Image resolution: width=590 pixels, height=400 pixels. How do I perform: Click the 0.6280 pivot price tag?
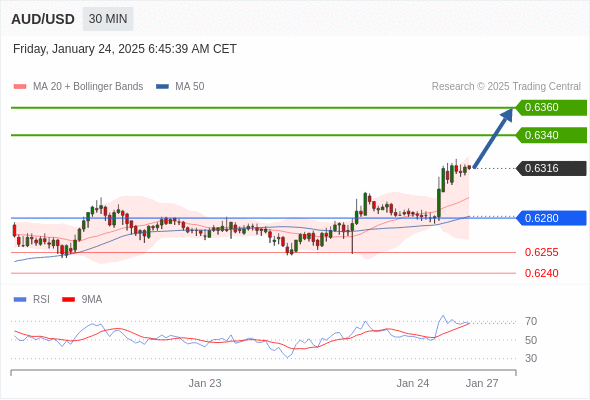point(551,218)
